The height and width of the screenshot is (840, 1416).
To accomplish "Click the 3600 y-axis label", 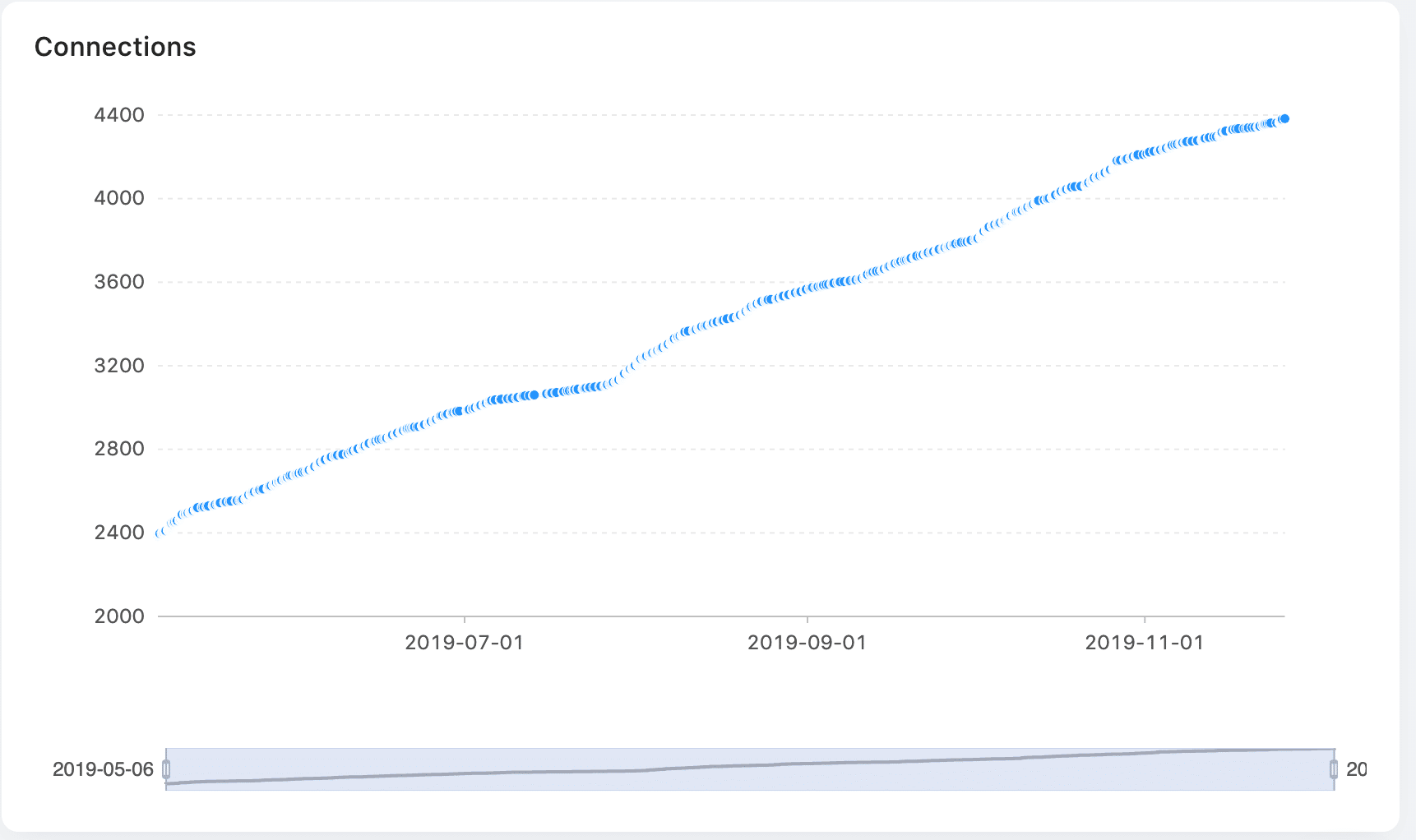I will pyautogui.click(x=119, y=282).
